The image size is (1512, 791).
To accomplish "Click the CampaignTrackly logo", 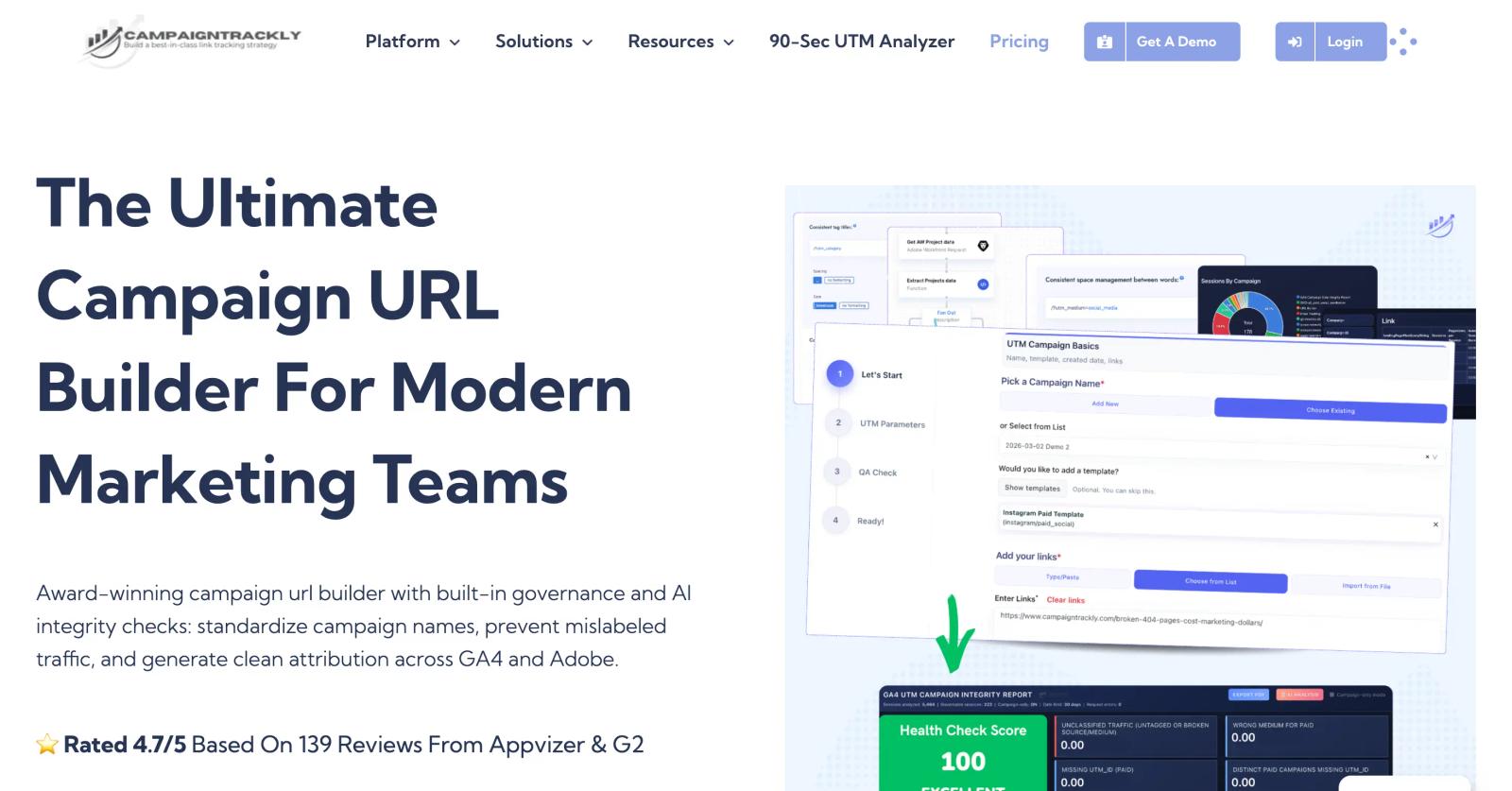I will (x=190, y=42).
